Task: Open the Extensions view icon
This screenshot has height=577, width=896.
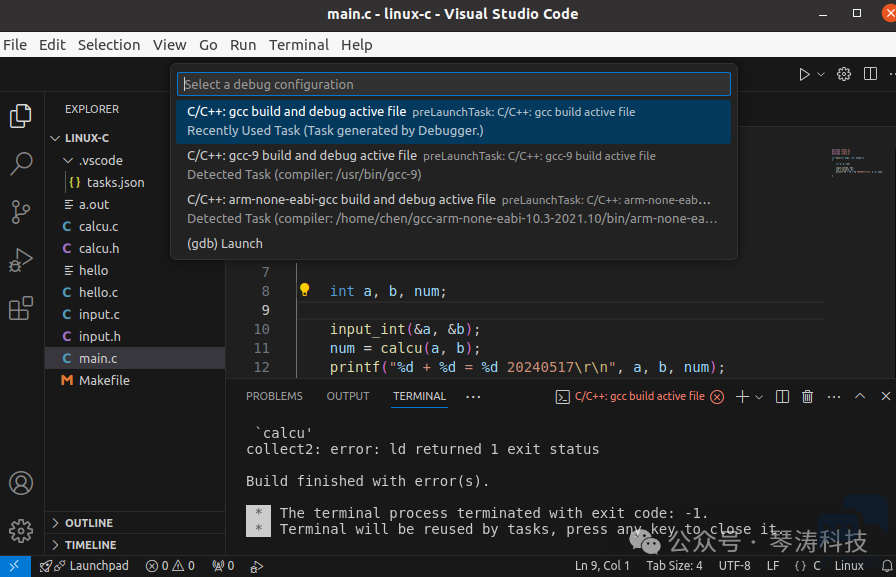Action: [21, 308]
